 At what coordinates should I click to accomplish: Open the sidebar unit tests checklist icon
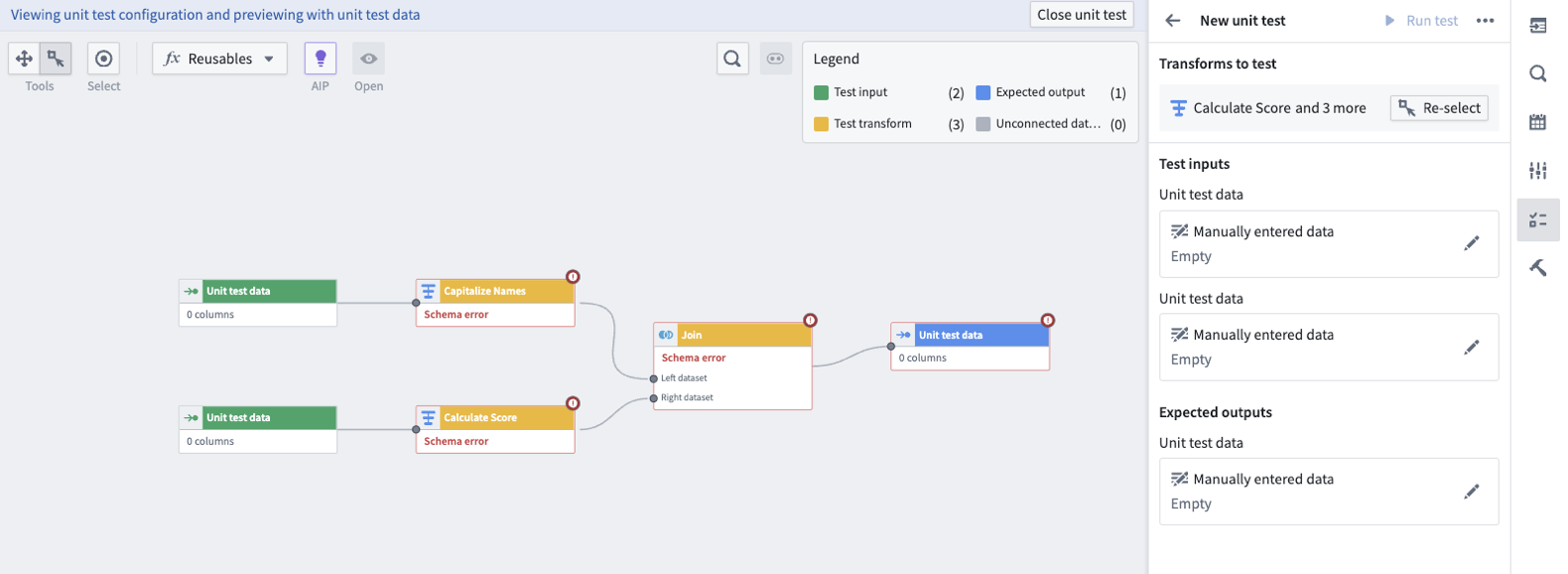pos(1538,220)
